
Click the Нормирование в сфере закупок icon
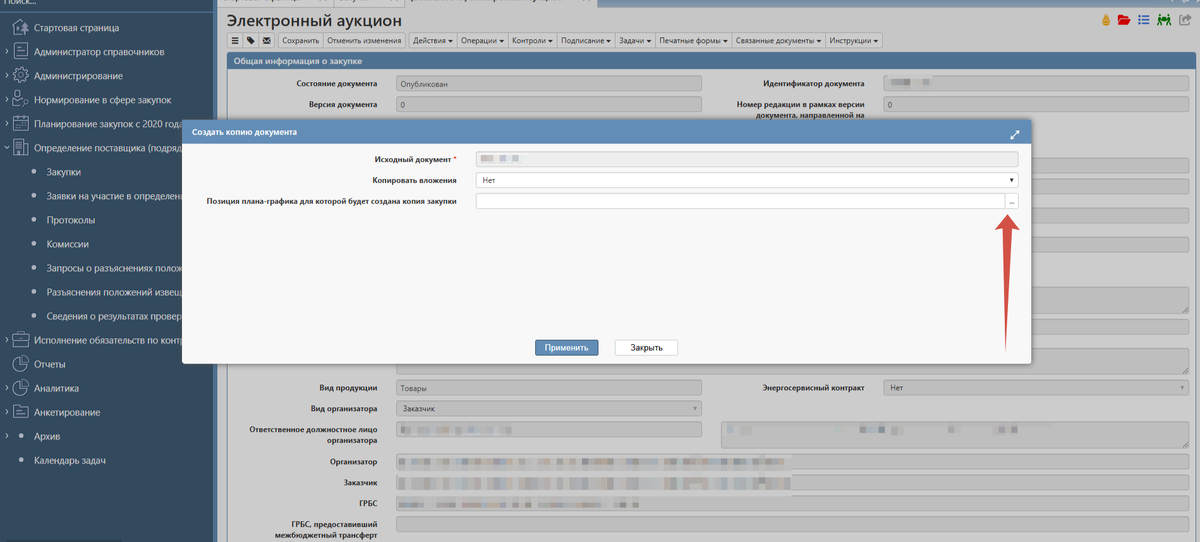click(20, 100)
